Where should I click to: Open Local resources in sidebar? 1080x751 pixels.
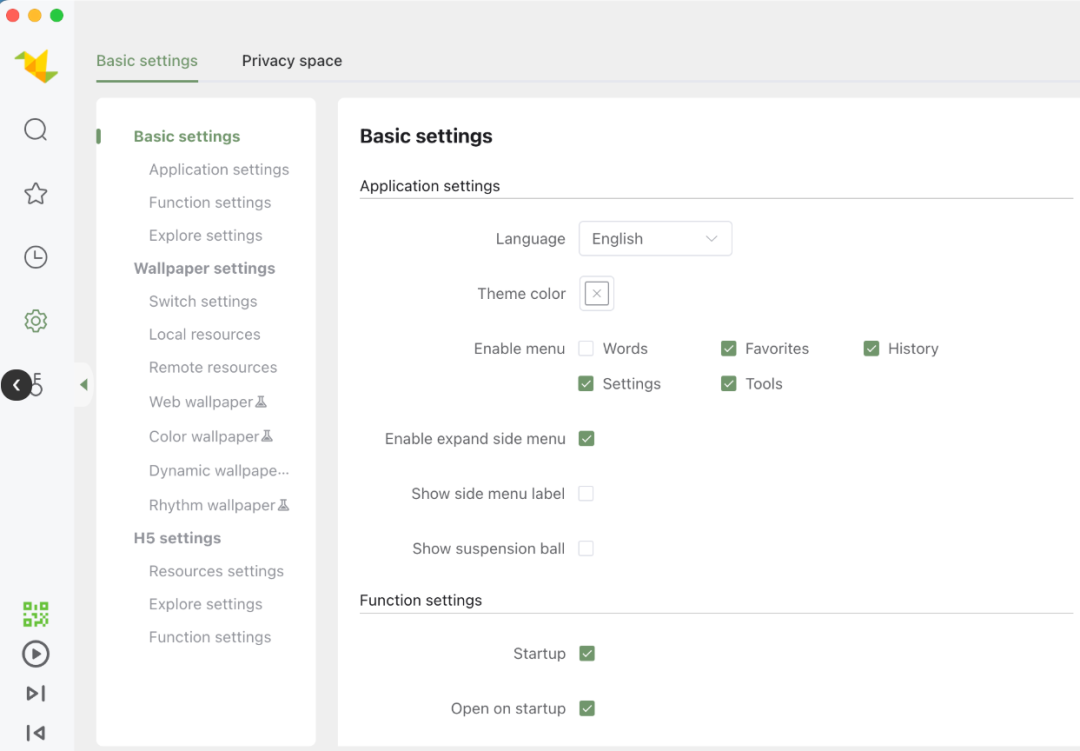(x=205, y=335)
